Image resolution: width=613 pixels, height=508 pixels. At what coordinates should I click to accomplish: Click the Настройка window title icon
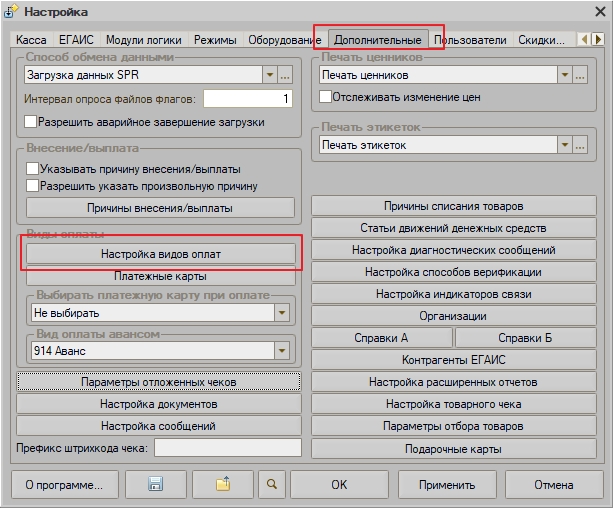click(12, 12)
